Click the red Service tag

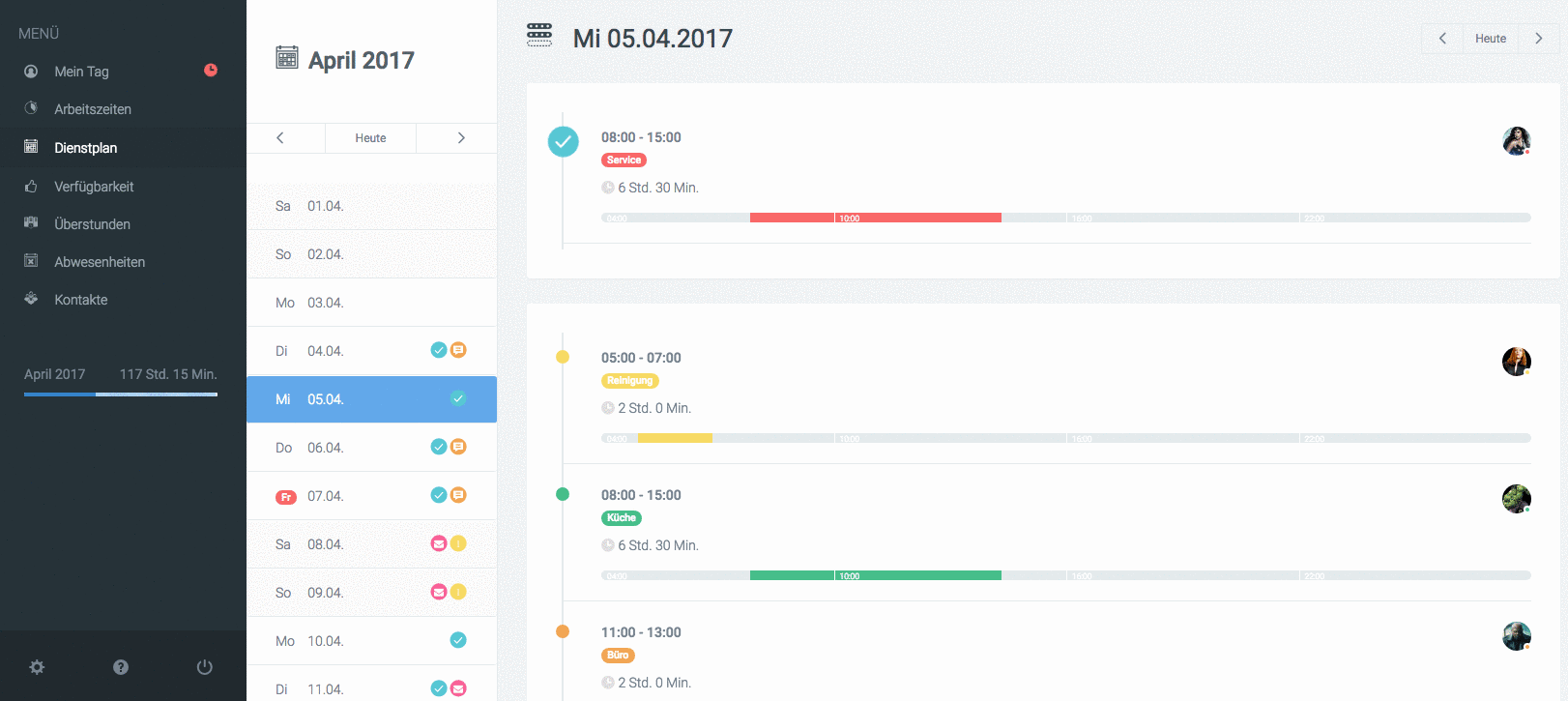624,161
